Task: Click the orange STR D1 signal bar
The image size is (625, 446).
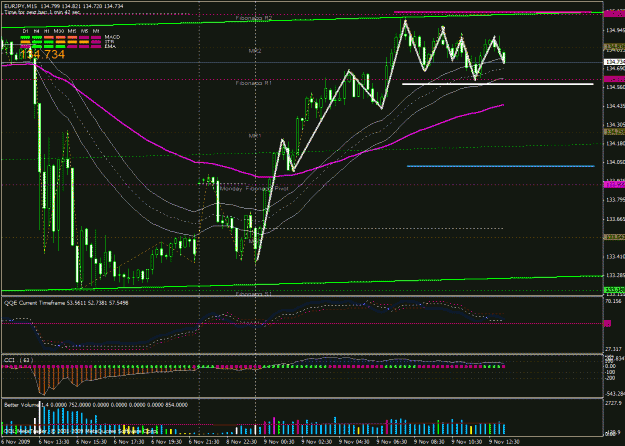Action: [25, 42]
